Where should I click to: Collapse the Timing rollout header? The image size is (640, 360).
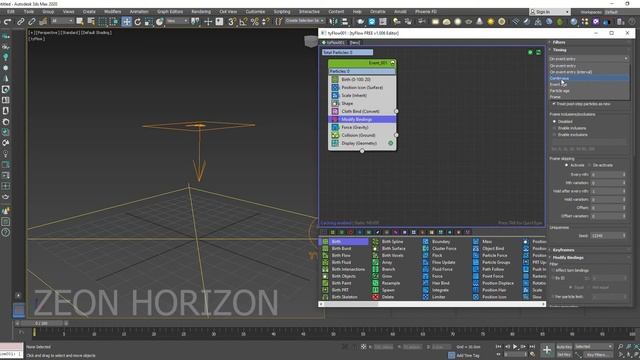(x=560, y=50)
